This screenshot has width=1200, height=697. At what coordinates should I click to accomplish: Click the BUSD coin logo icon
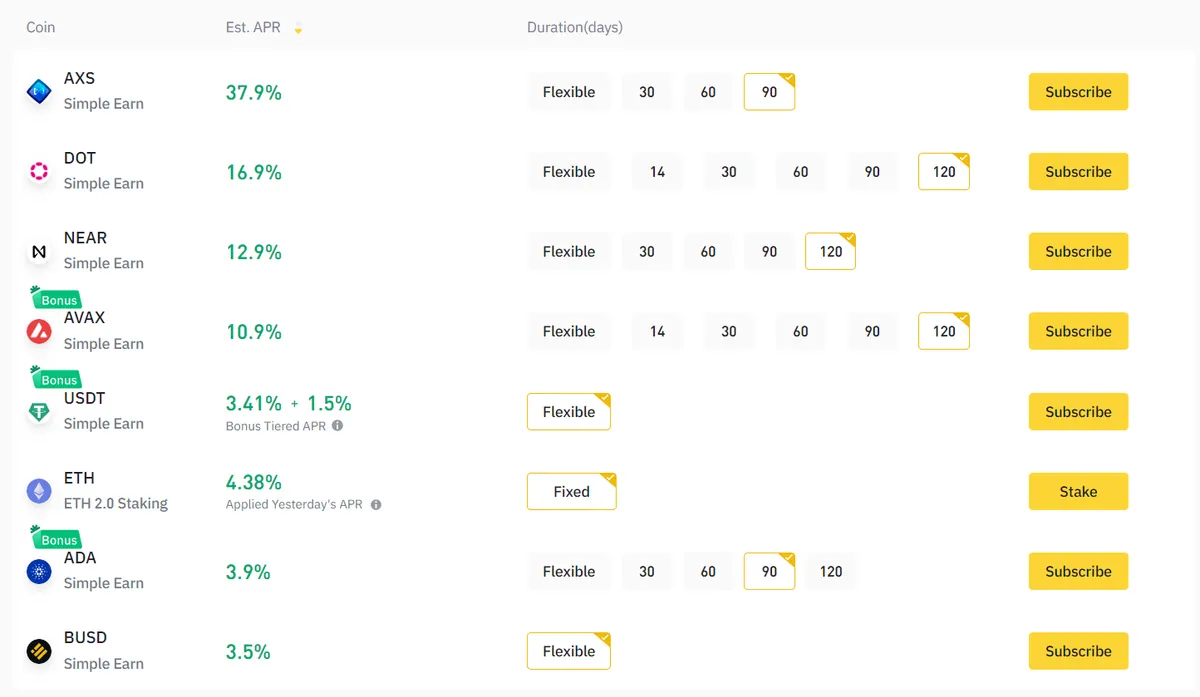[39, 651]
